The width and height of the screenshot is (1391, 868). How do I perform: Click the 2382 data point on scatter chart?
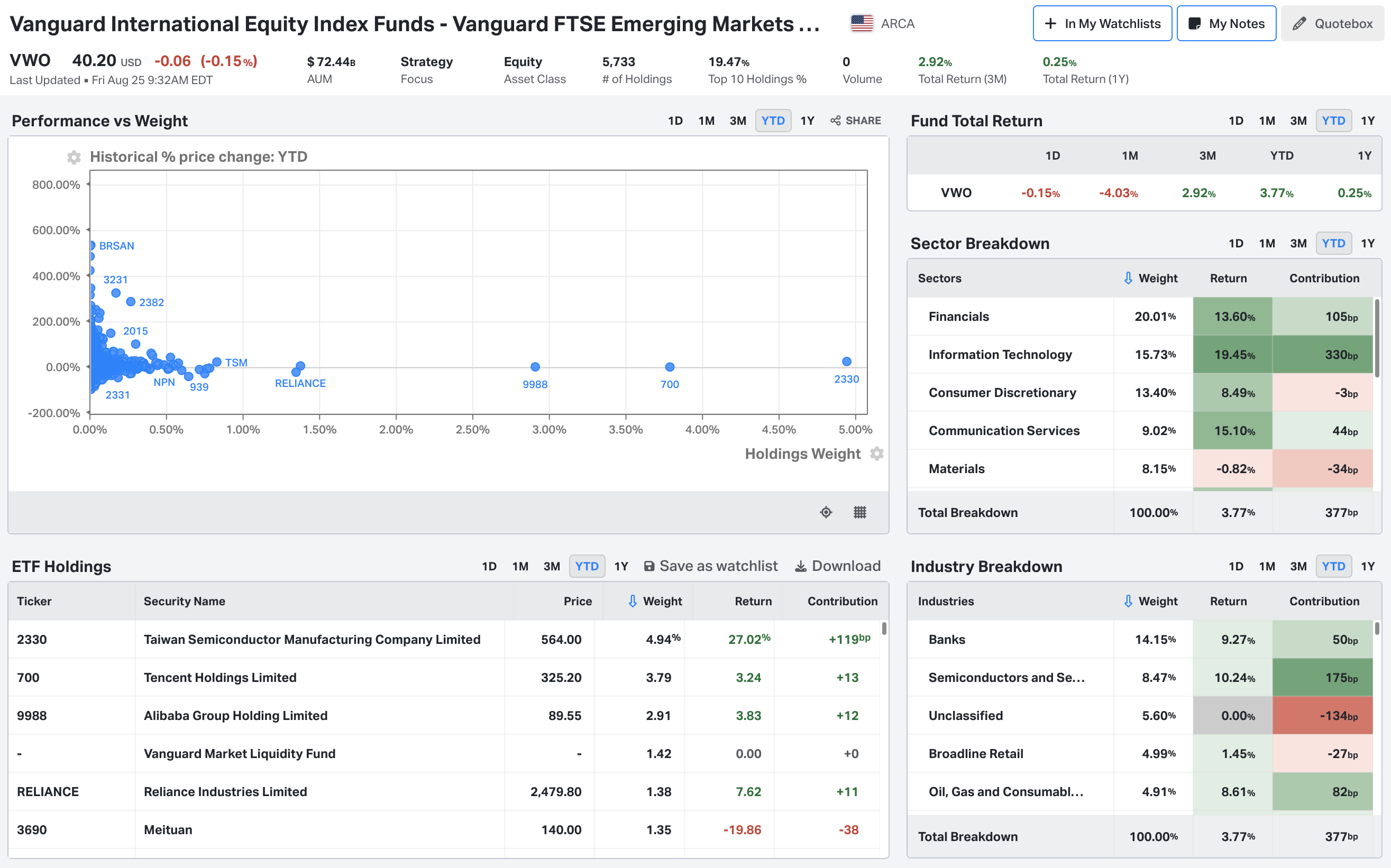click(x=131, y=301)
